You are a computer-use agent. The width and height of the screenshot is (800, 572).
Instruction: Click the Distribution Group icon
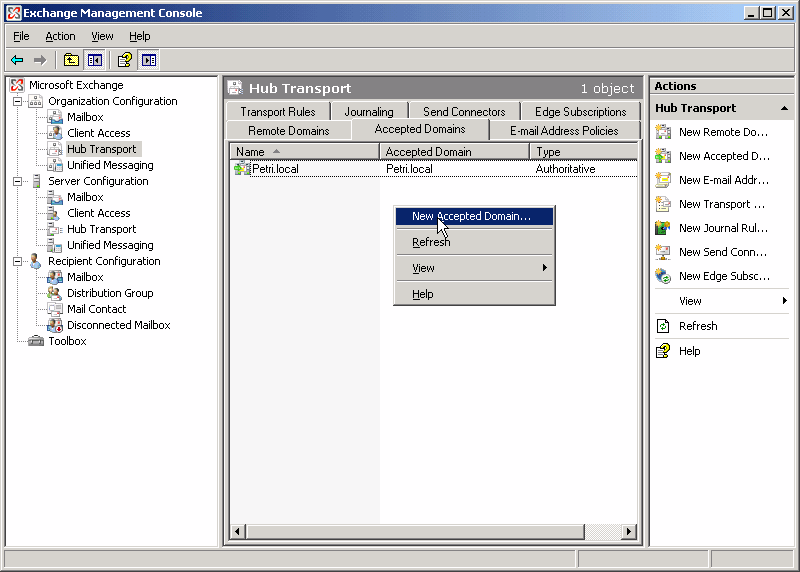pyautogui.click(x=55, y=293)
